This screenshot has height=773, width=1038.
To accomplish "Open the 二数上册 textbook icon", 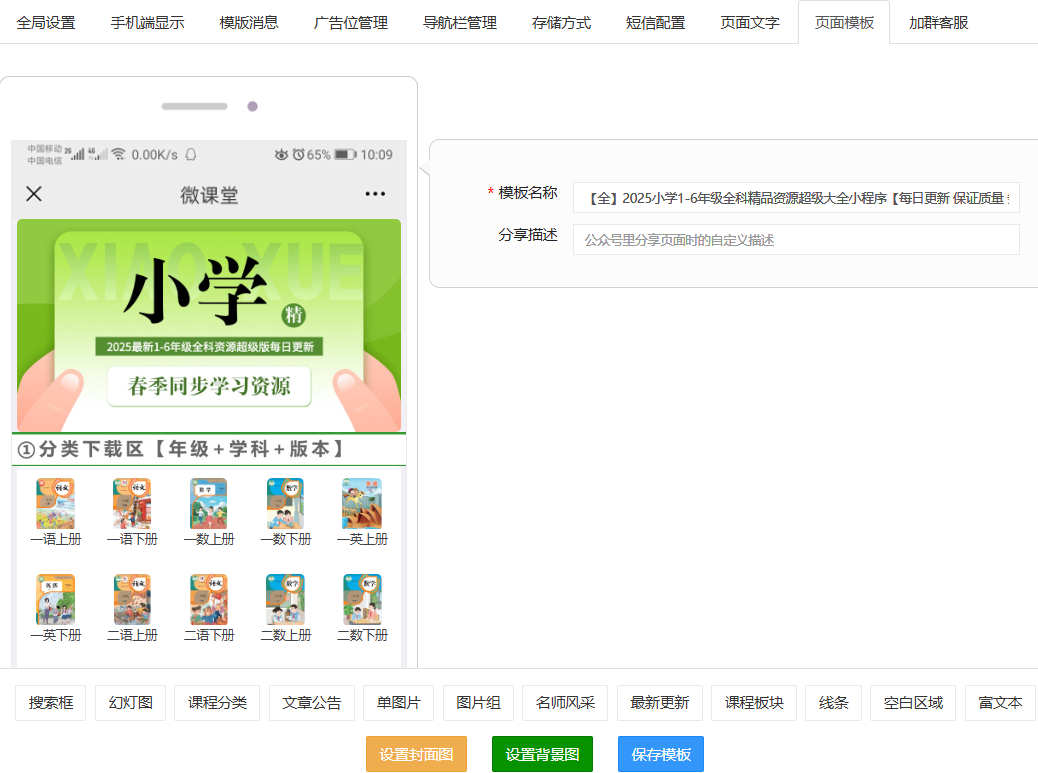I will click(285, 599).
